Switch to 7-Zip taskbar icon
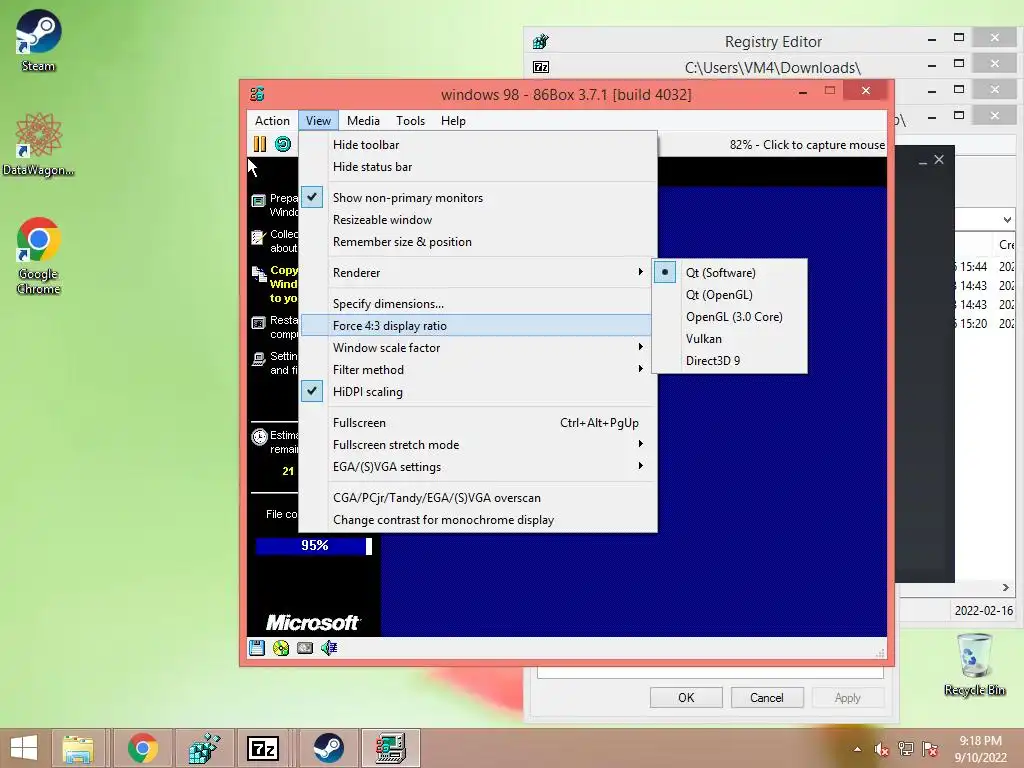Screen dimensions: 1024x768 [x=263, y=748]
